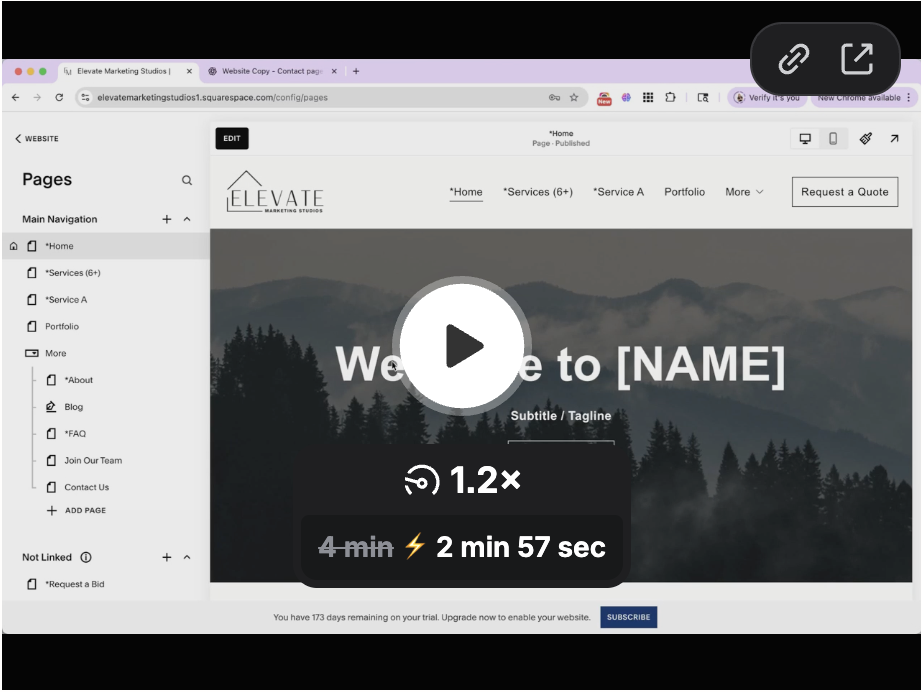The height and width of the screenshot is (692, 922).
Task: Click Portfolio in the site navigation
Action: point(684,192)
